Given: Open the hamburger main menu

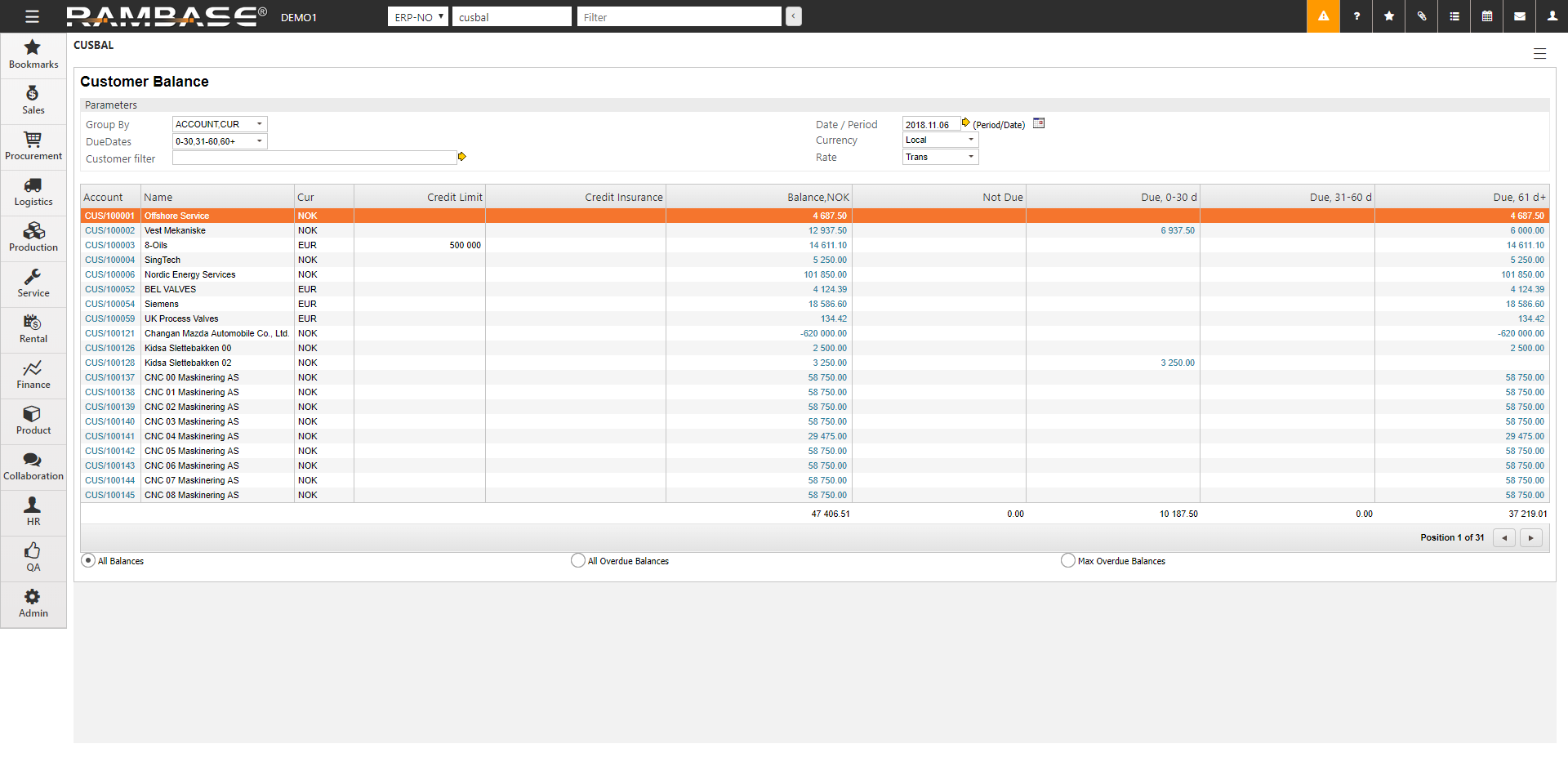Looking at the screenshot, I should (x=32, y=16).
